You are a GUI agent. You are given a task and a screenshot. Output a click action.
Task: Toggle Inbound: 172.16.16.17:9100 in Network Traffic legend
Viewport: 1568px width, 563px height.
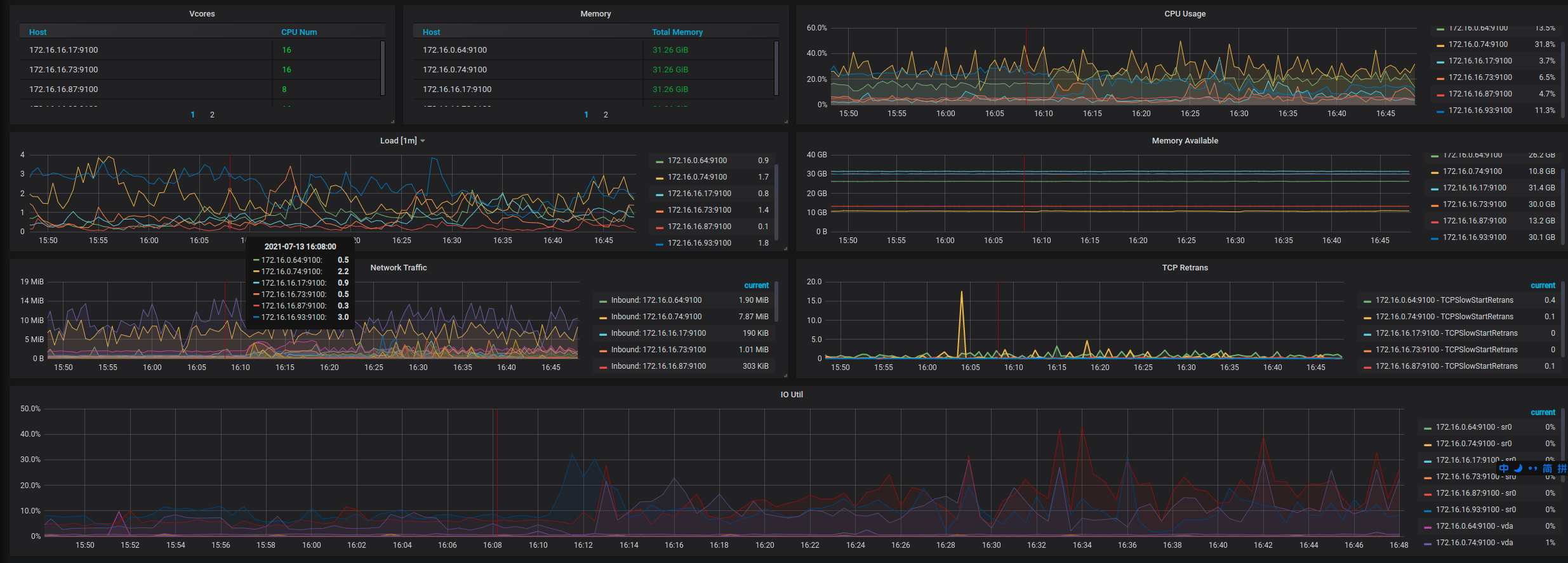click(658, 333)
